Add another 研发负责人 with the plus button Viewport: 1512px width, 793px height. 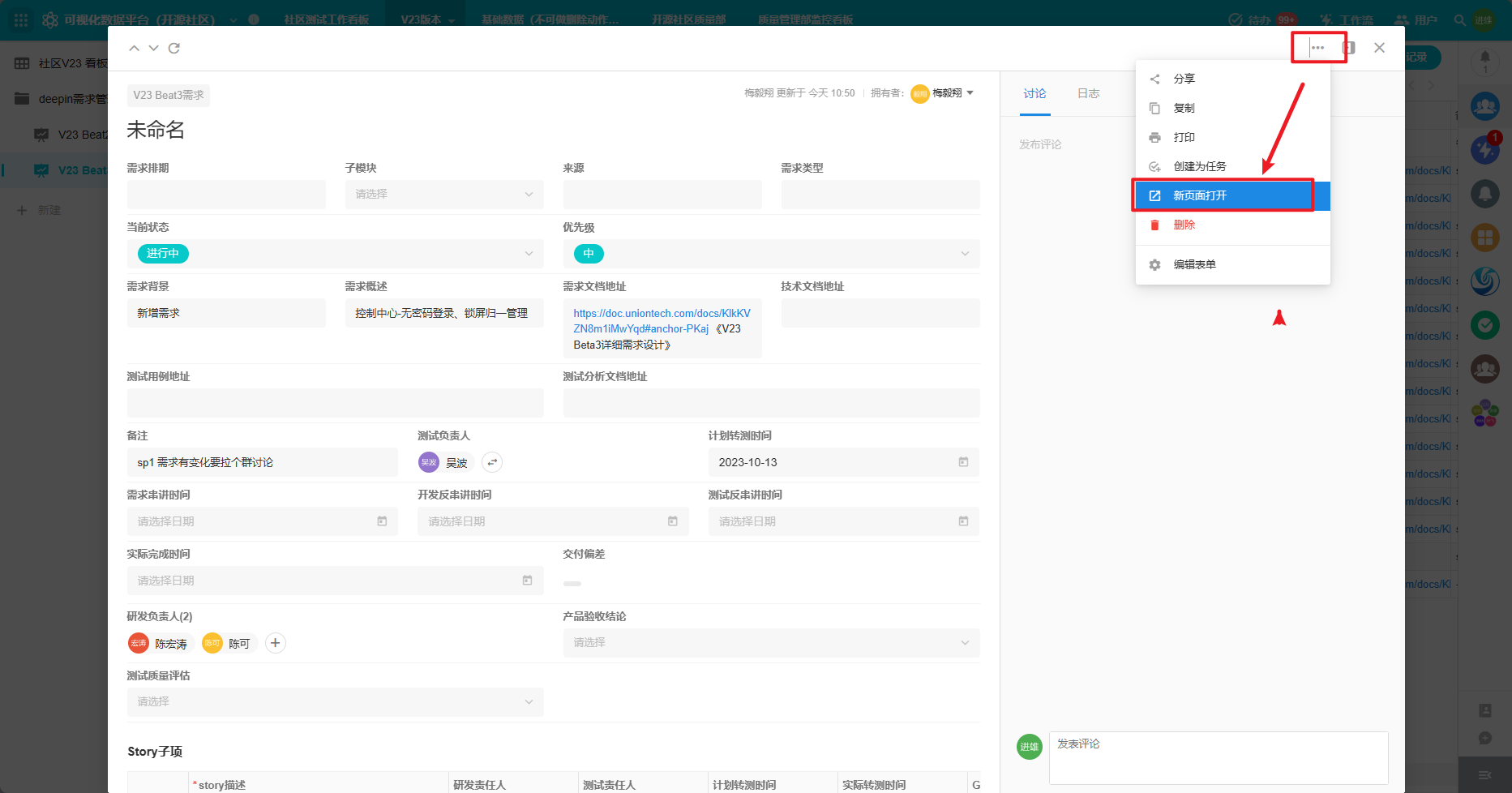pyautogui.click(x=275, y=642)
